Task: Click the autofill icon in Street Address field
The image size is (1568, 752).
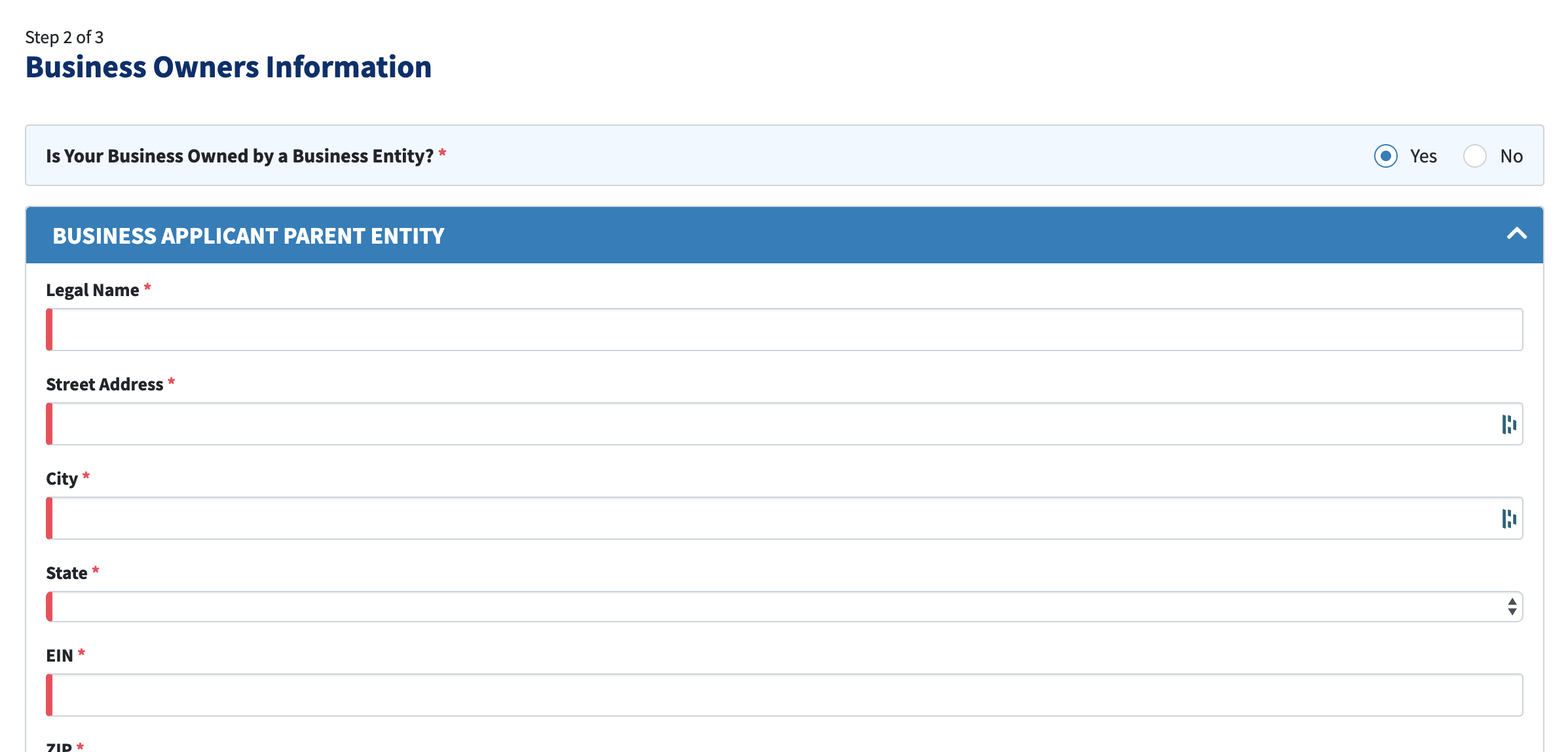Action: (x=1508, y=424)
